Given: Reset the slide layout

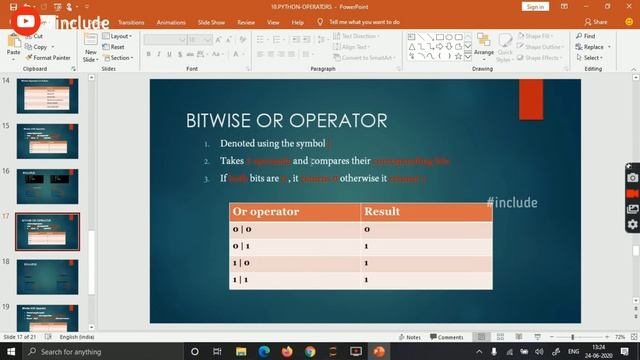Looking at the screenshot, I should point(113,47).
